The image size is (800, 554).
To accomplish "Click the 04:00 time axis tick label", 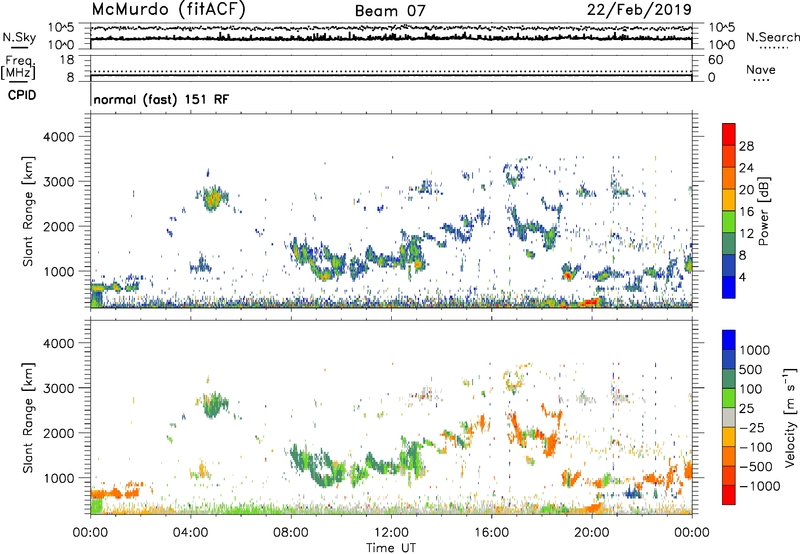I will (x=190, y=533).
